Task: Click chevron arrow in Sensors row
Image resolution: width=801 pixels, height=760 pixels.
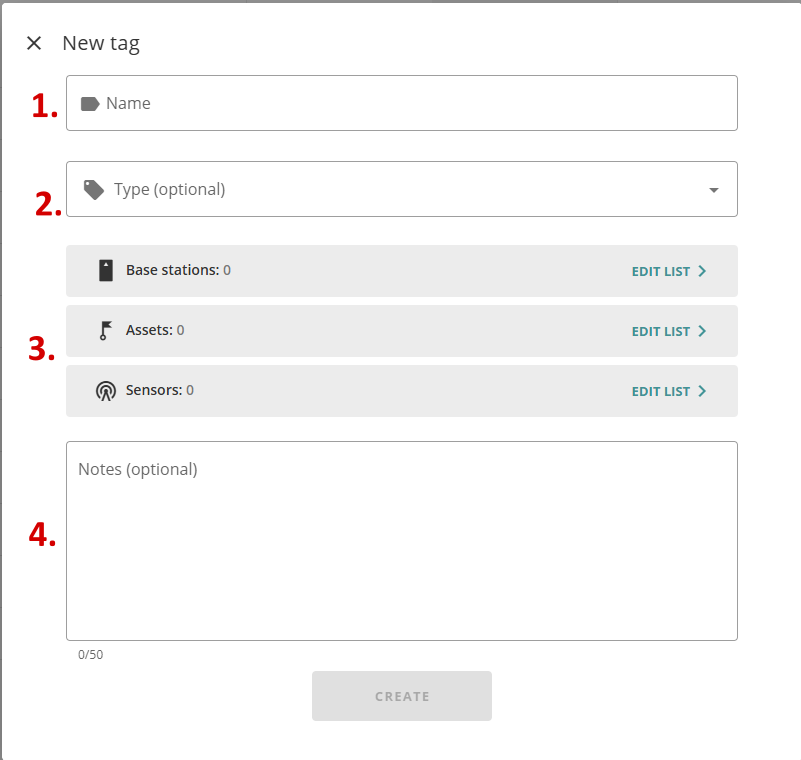Action: click(702, 391)
